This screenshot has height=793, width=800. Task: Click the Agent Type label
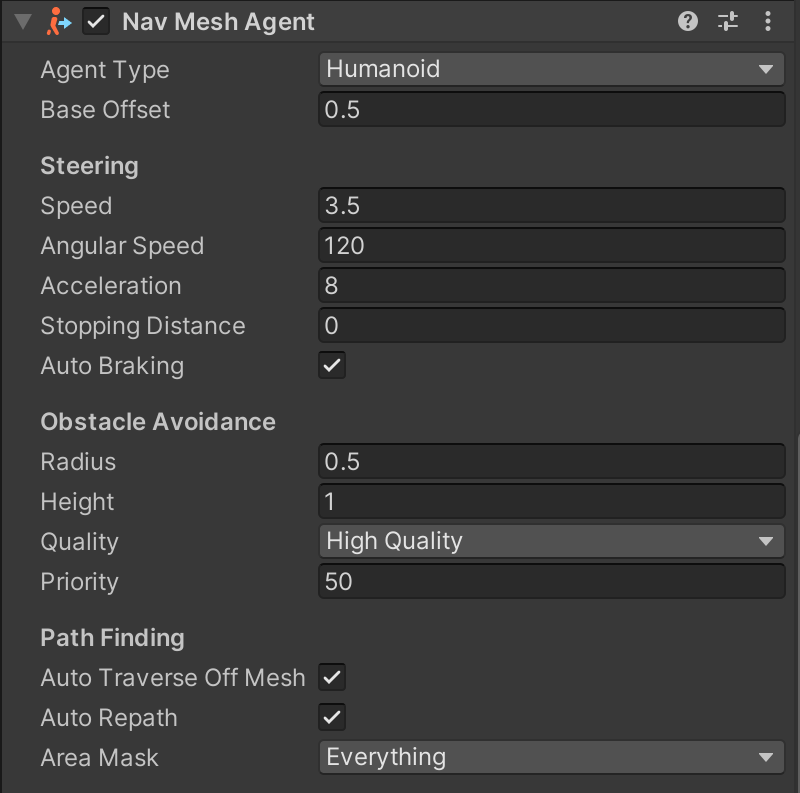[x=105, y=70]
